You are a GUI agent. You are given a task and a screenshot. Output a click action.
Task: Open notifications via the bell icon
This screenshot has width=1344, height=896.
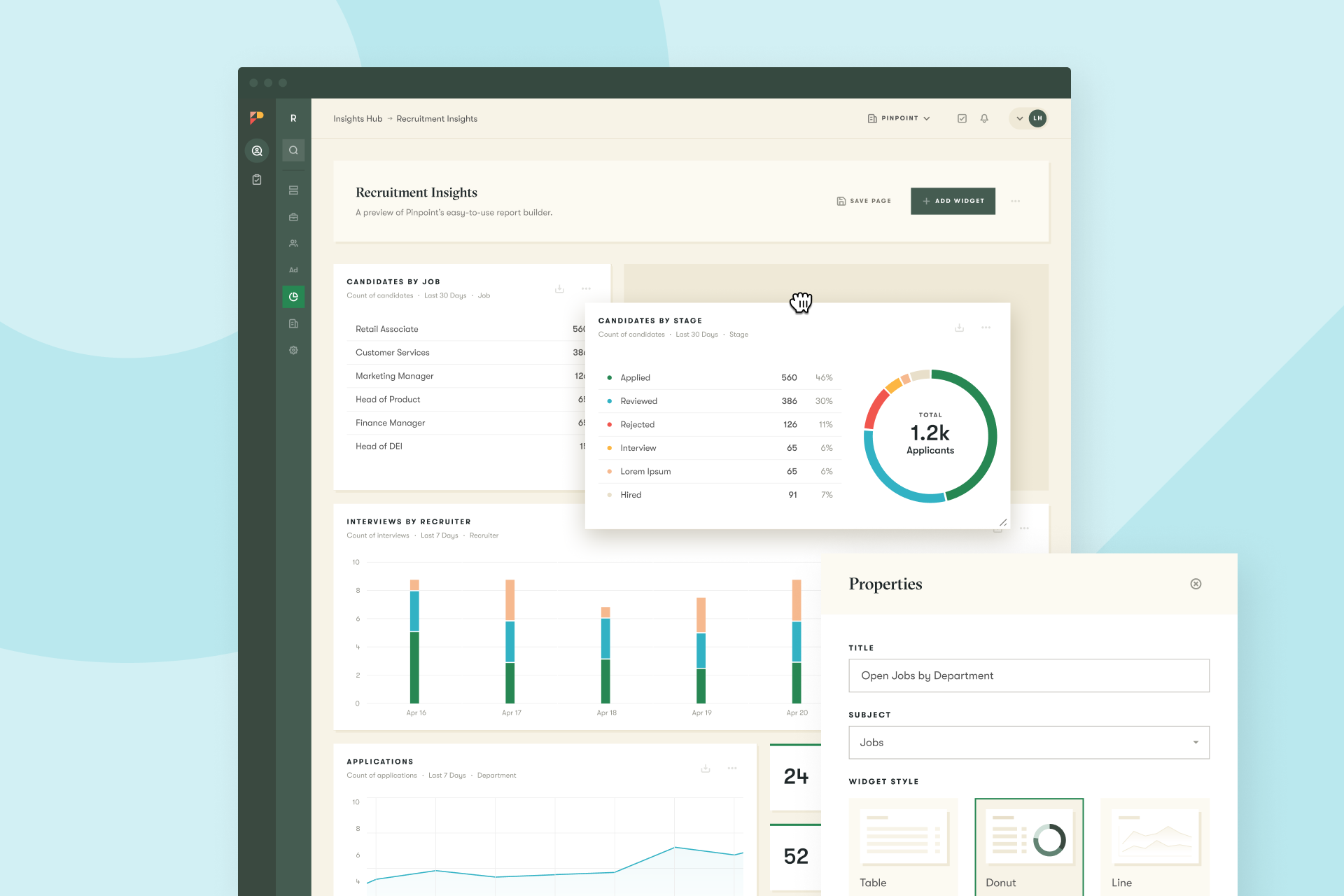click(984, 118)
